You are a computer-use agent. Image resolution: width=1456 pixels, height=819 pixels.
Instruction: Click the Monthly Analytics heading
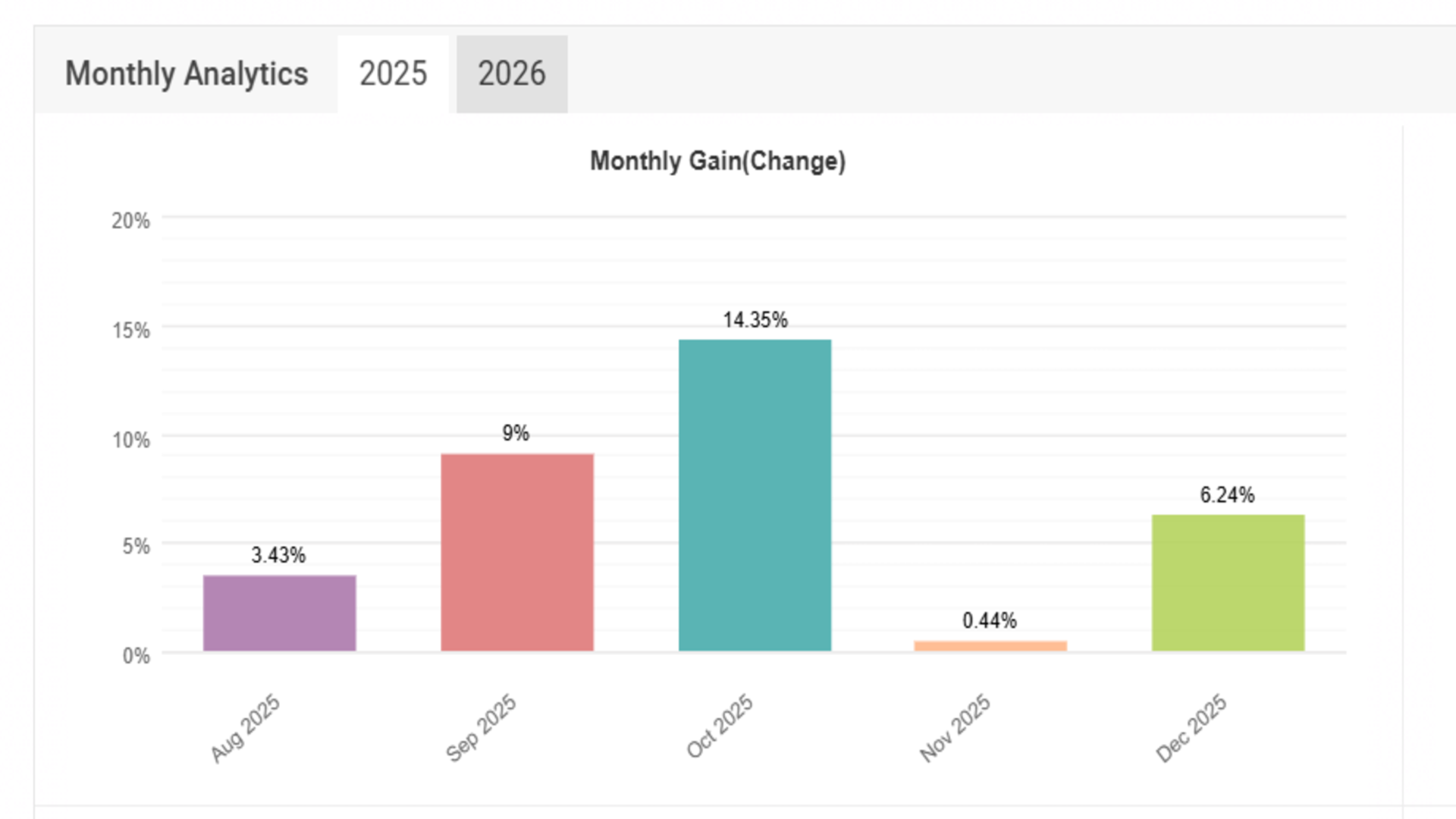[x=187, y=74]
